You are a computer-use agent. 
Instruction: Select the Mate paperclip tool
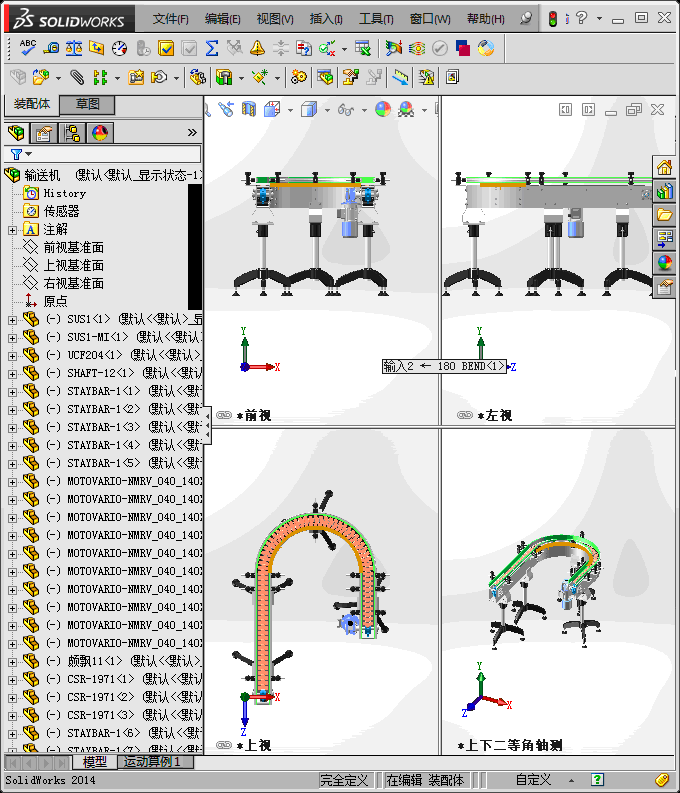[77, 77]
